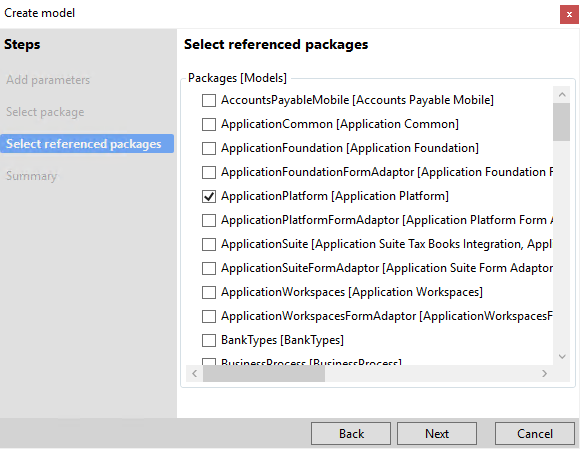Uncheck the ApplicationPlatform package

[209, 196]
